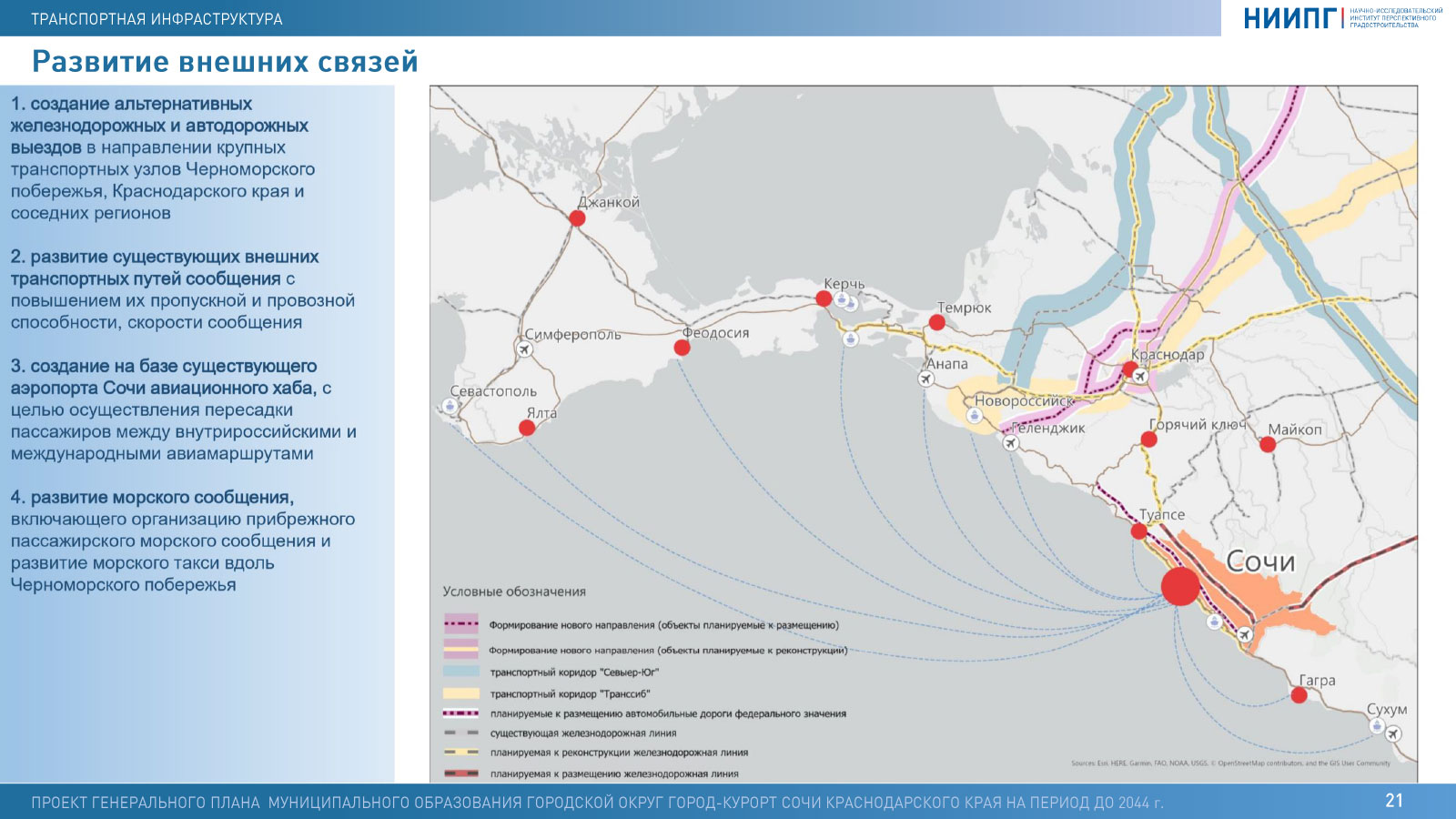This screenshot has width=1456, height=819.
Task: Click the yellow "Транссиб" corridor swatch
Action: tap(460, 693)
